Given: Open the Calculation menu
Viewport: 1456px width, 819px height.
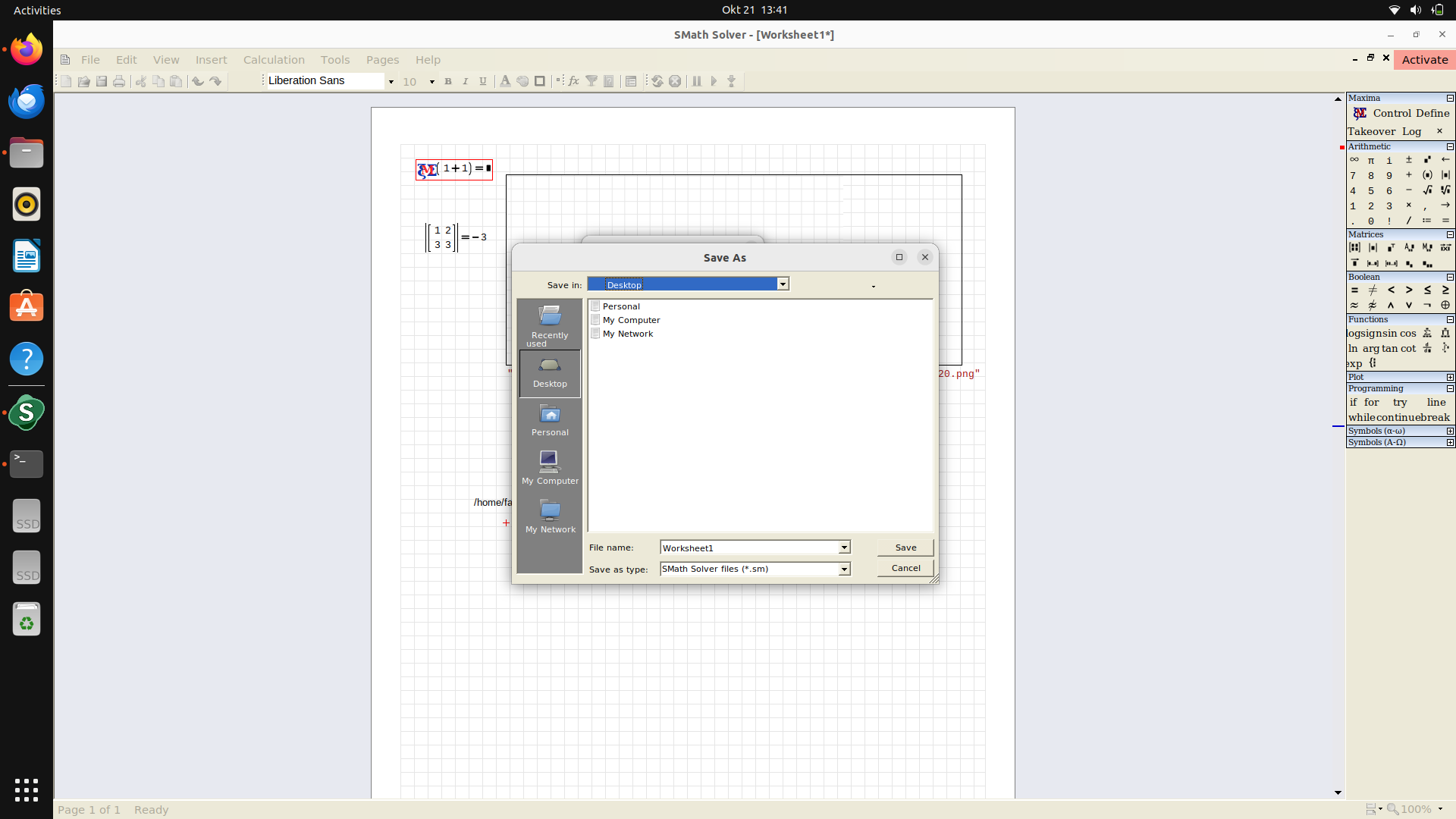Looking at the screenshot, I should (274, 59).
